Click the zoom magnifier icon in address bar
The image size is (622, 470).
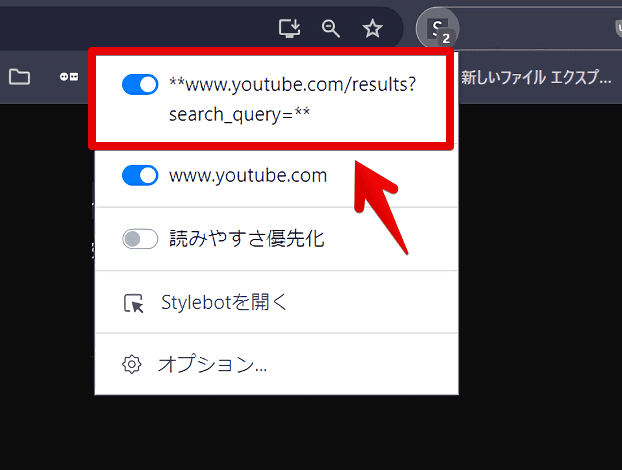[x=330, y=29]
